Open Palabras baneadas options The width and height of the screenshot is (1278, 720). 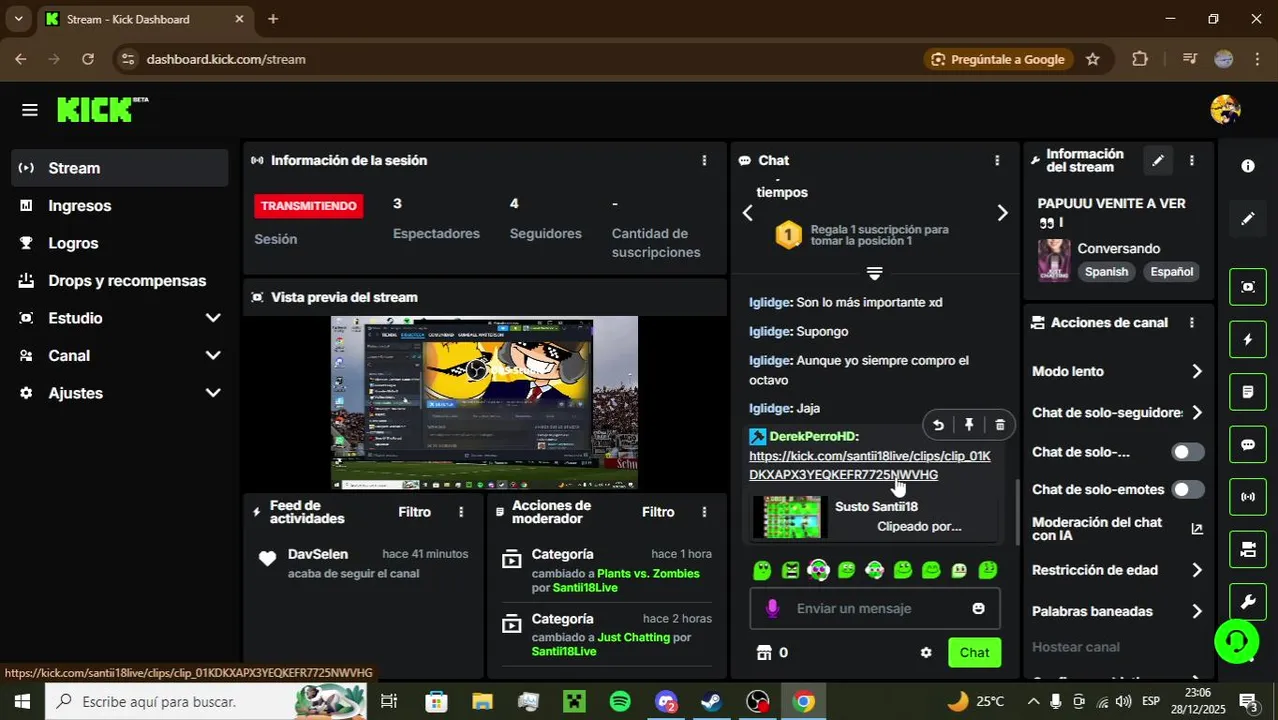click(x=1118, y=611)
